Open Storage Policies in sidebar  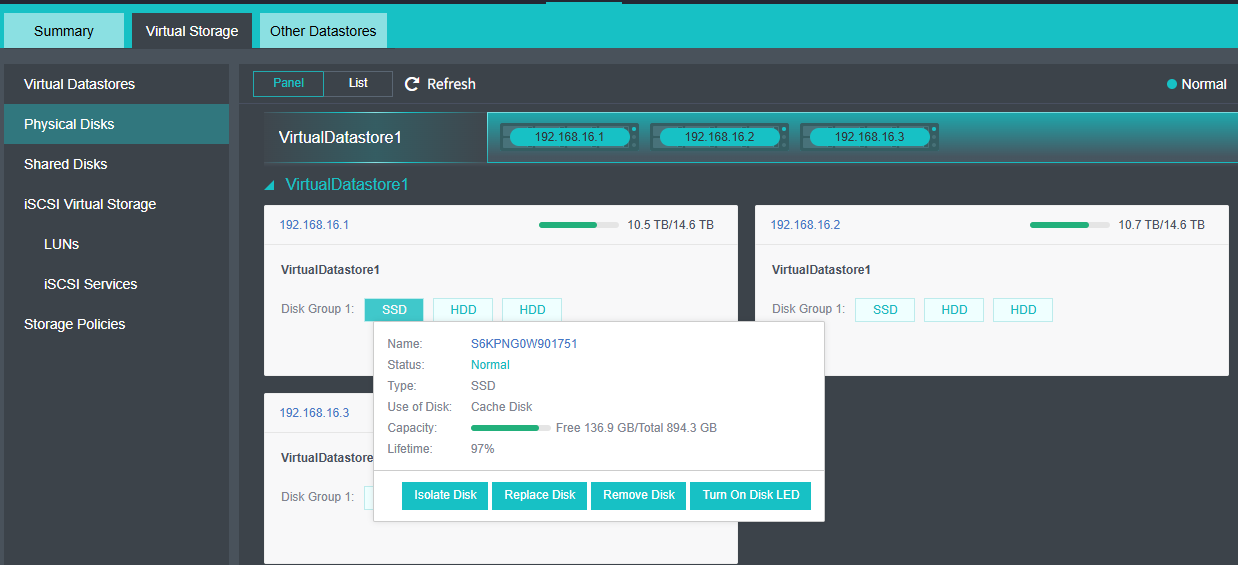tap(74, 324)
